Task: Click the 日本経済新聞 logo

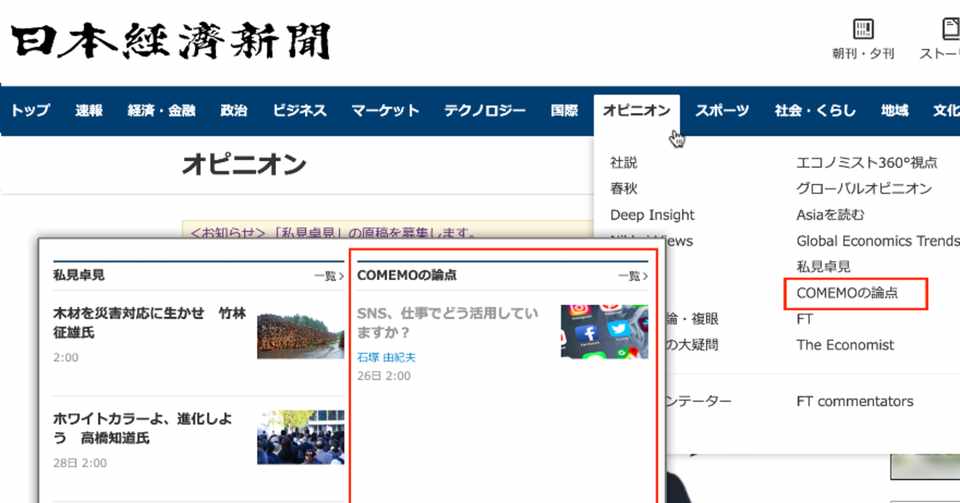Action: (171, 41)
